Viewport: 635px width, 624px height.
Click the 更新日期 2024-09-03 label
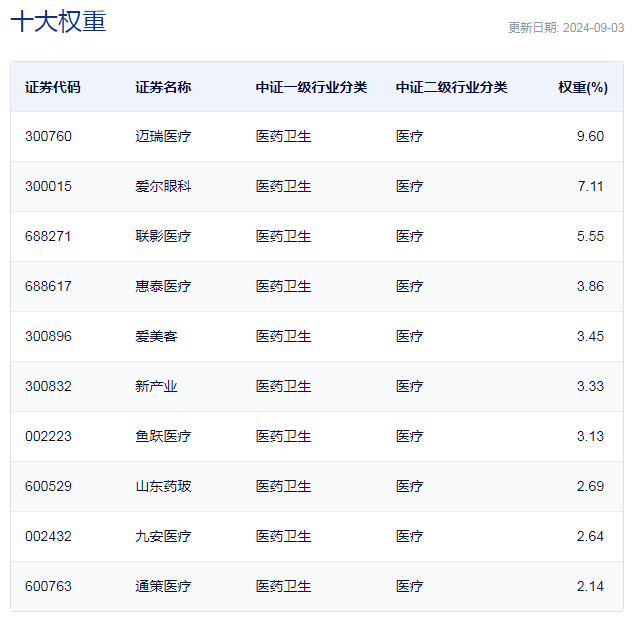566,28
